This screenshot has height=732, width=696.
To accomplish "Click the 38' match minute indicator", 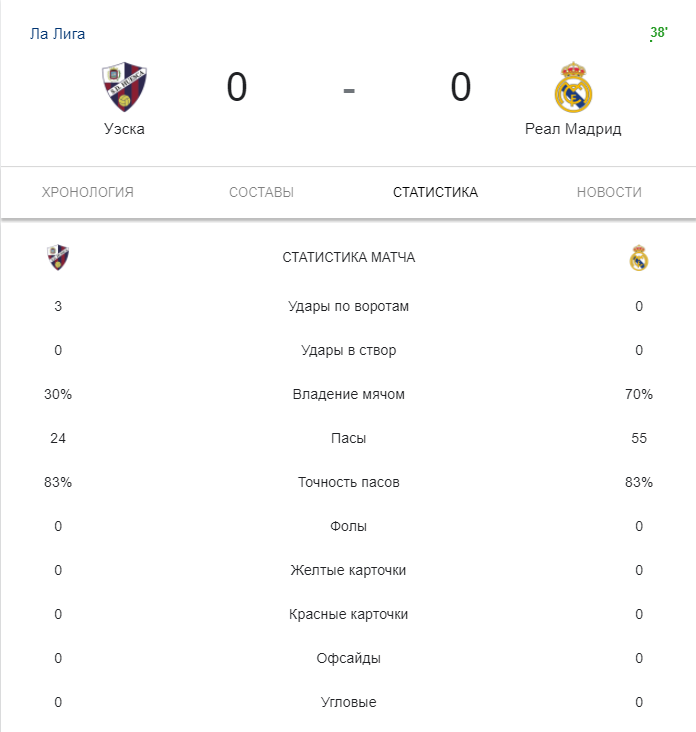I will tap(659, 34).
